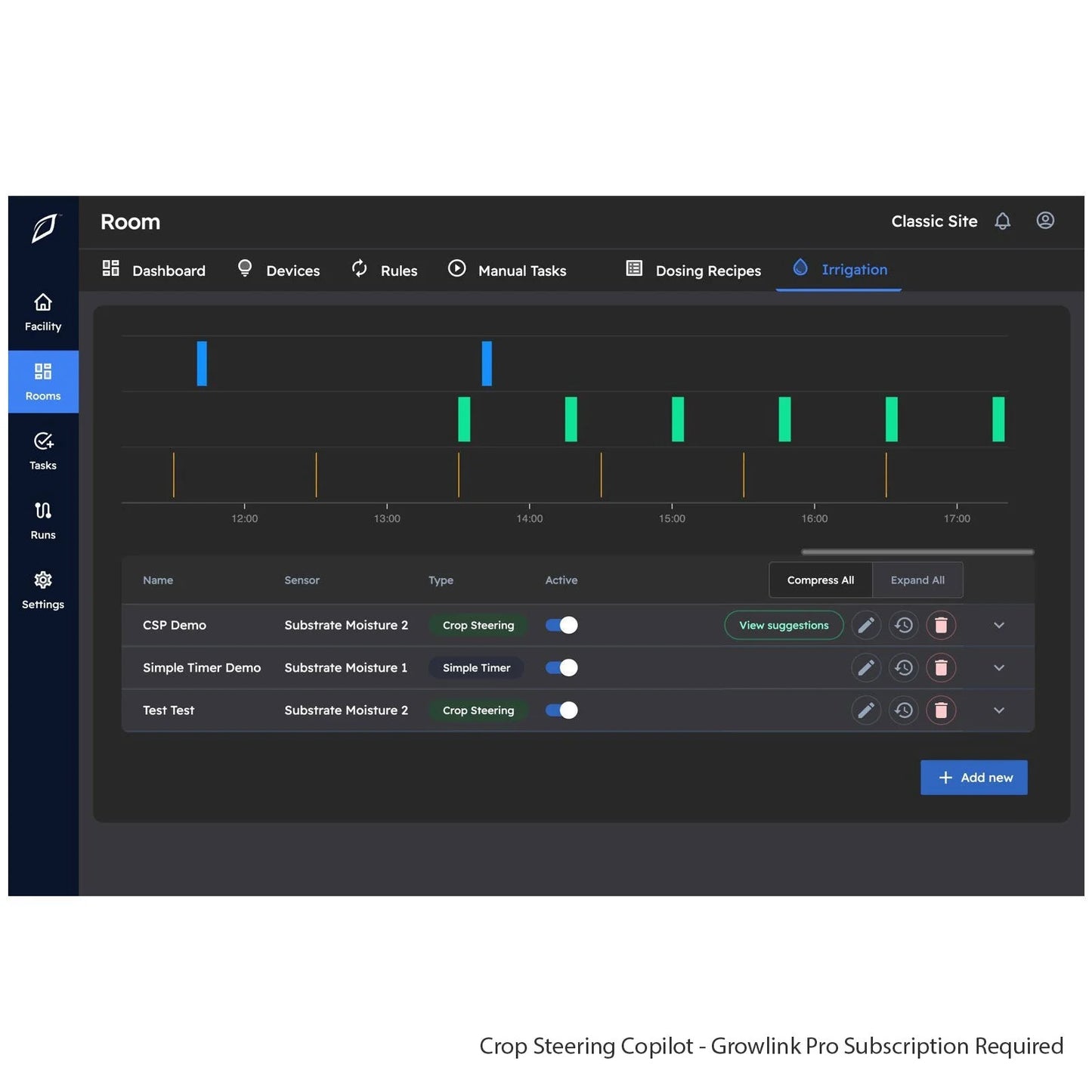This screenshot has width=1092, height=1092.
Task: Click Expand All in the table header
Action: click(917, 580)
